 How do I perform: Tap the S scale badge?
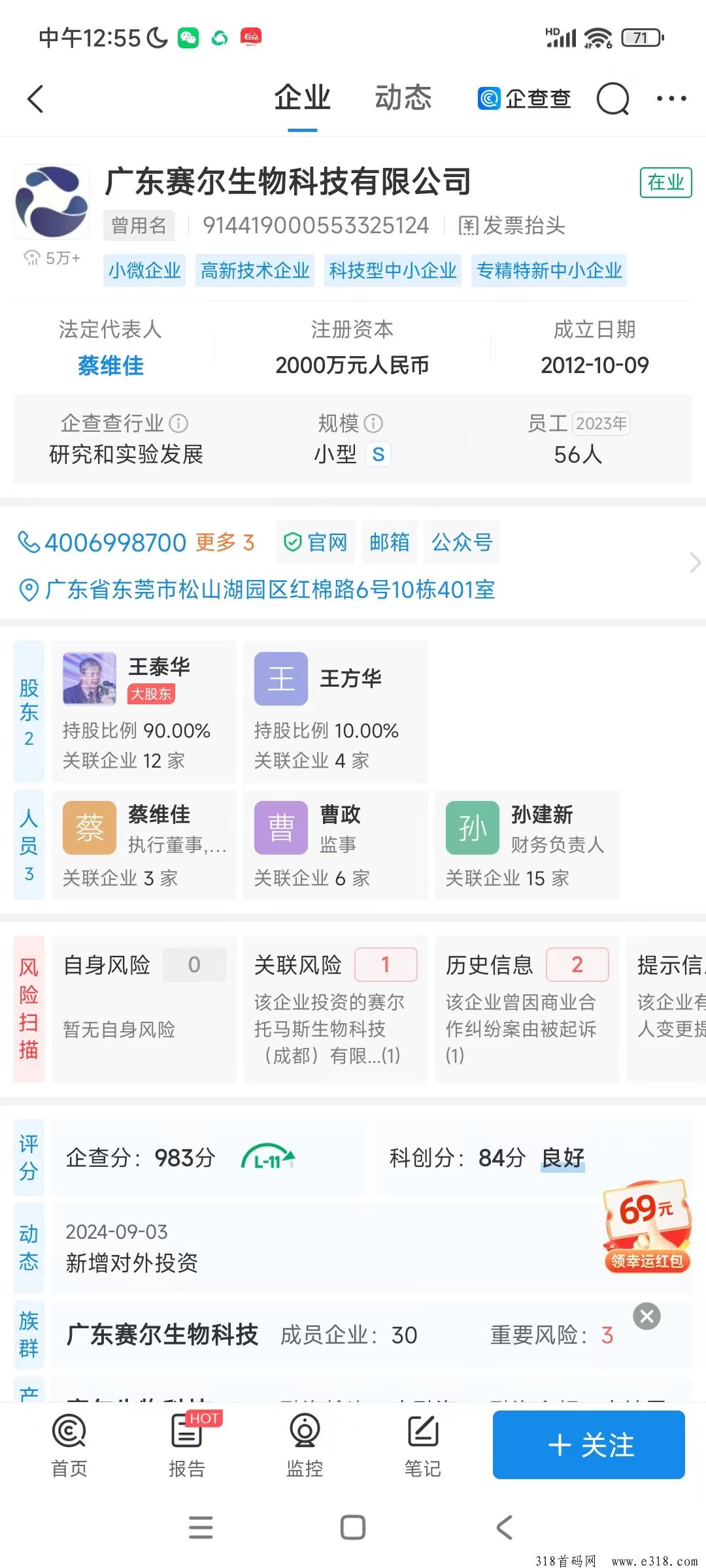click(378, 454)
